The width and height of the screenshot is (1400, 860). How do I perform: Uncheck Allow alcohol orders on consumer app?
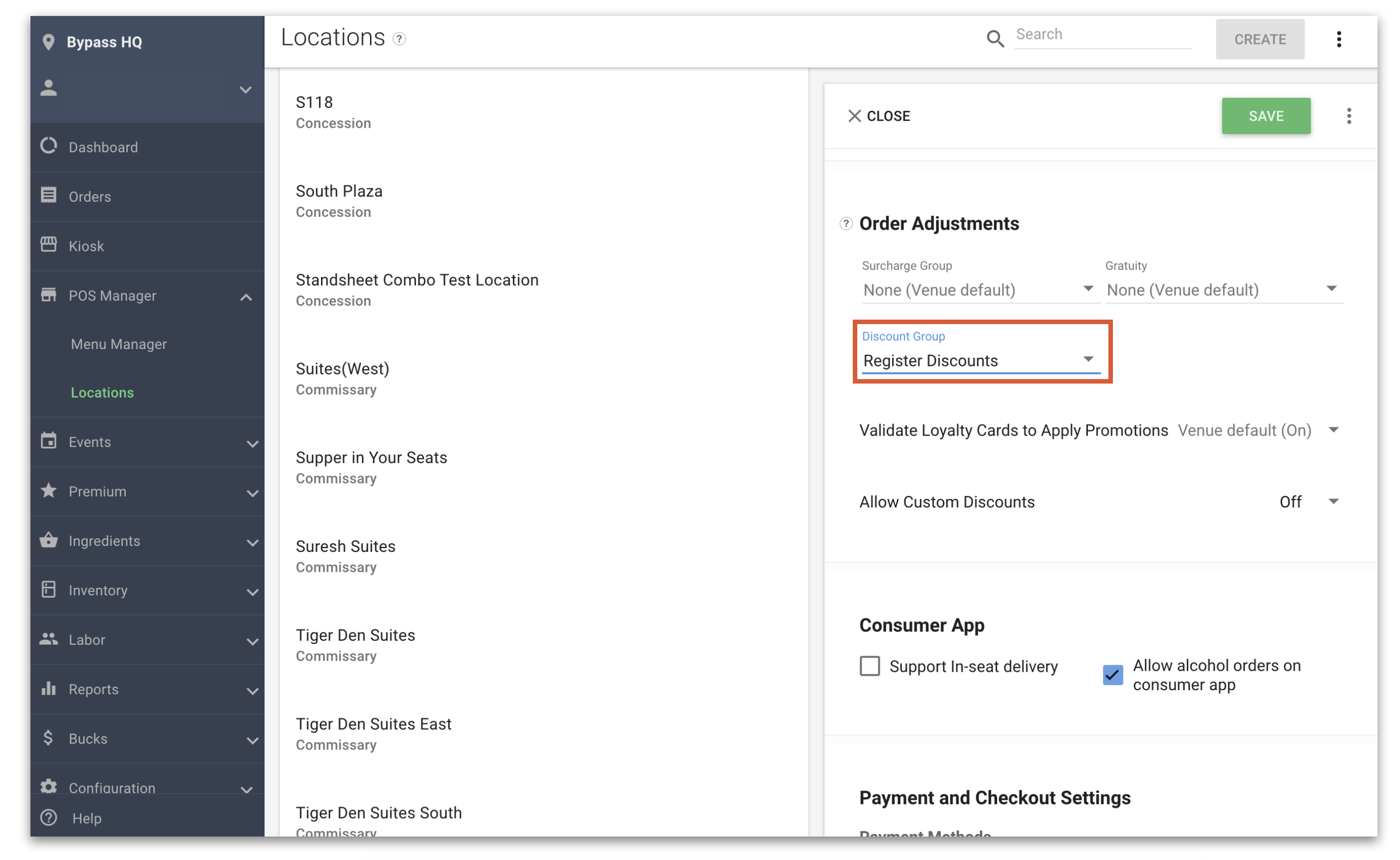(x=1112, y=675)
